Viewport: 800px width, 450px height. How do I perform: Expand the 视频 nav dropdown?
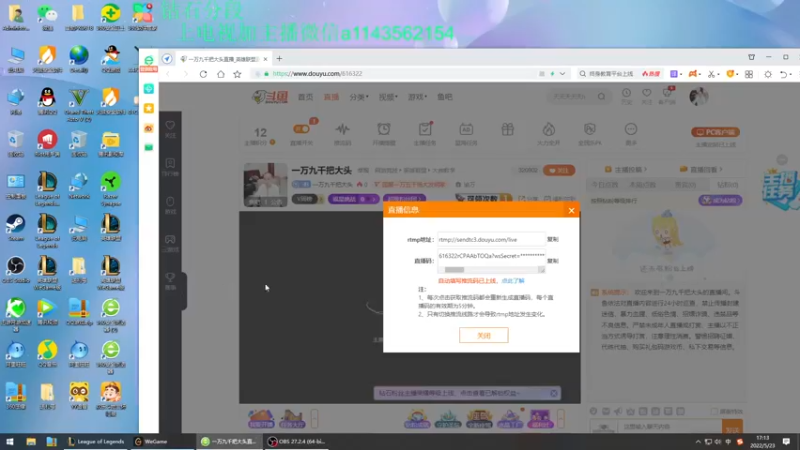(x=388, y=97)
